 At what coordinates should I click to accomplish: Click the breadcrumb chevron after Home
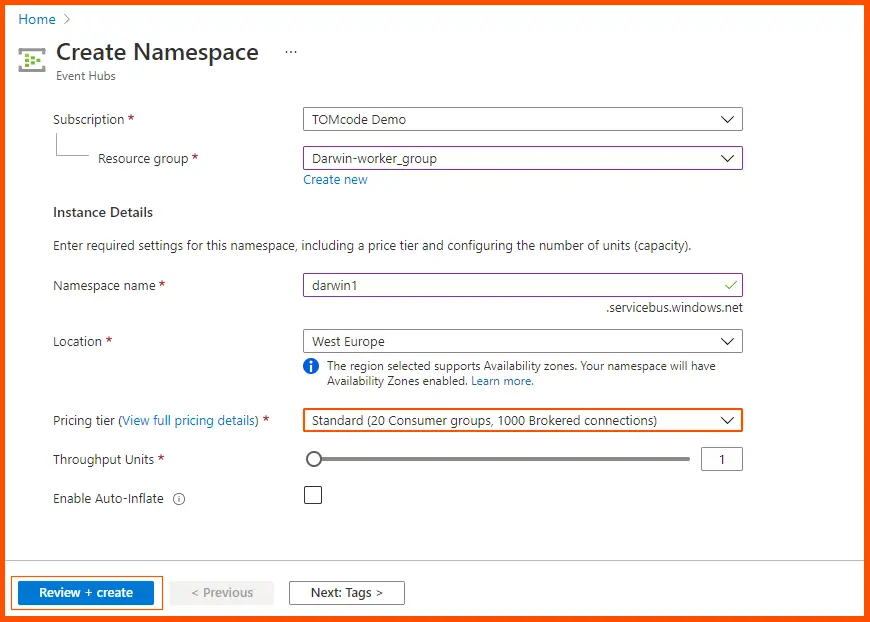pos(68,19)
